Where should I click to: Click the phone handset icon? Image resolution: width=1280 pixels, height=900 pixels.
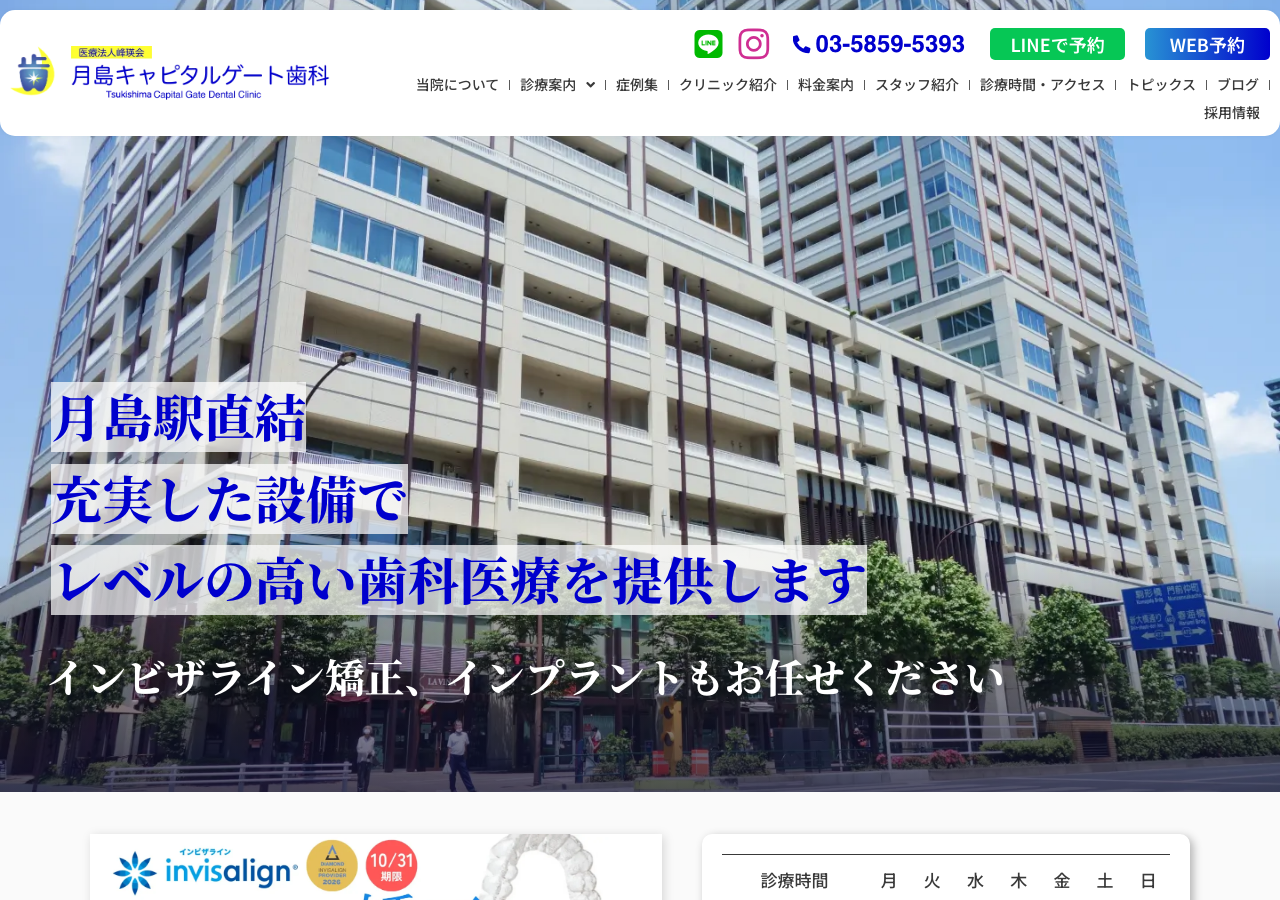tap(801, 44)
